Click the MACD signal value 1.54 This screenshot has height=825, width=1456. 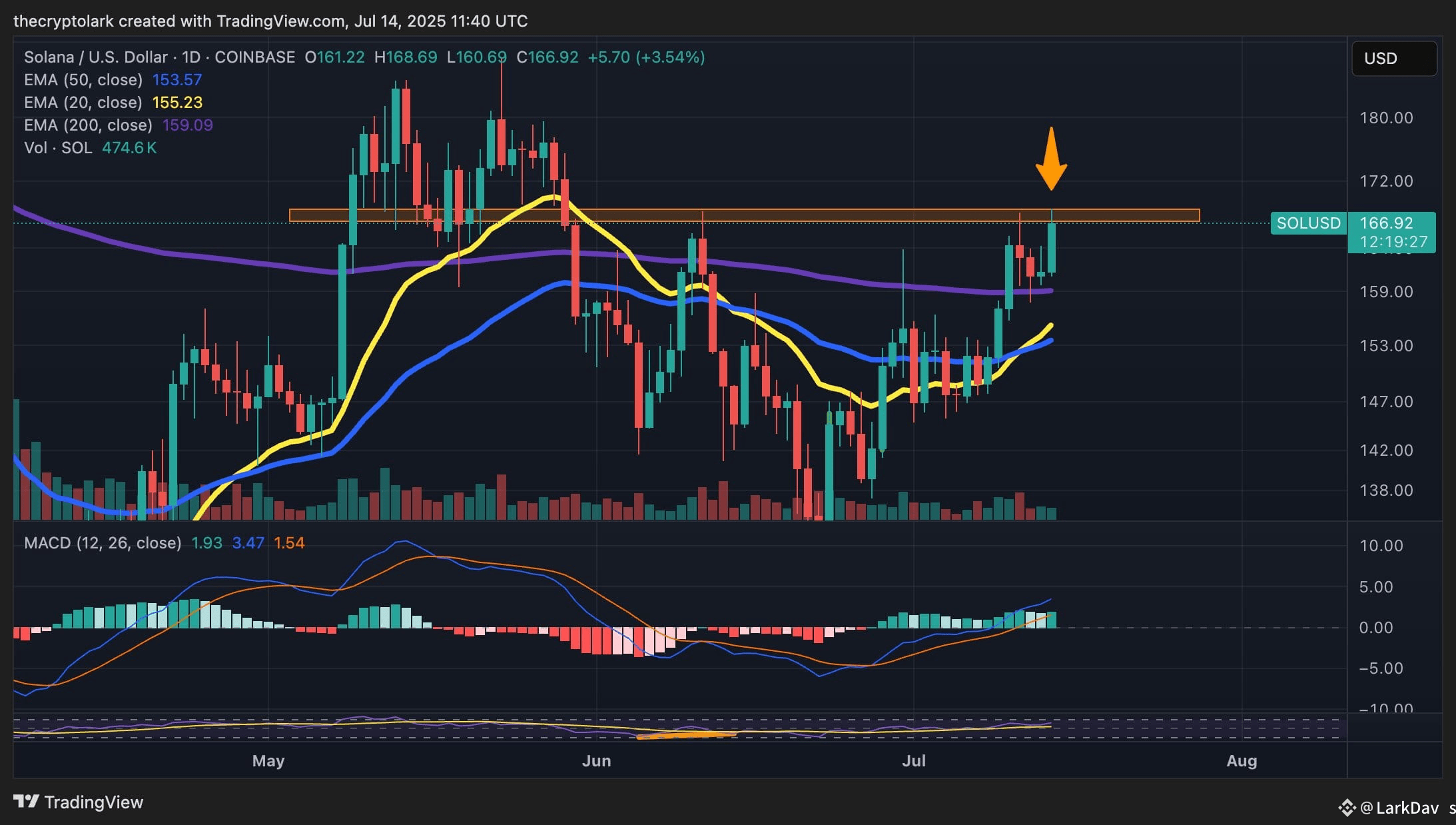(289, 543)
